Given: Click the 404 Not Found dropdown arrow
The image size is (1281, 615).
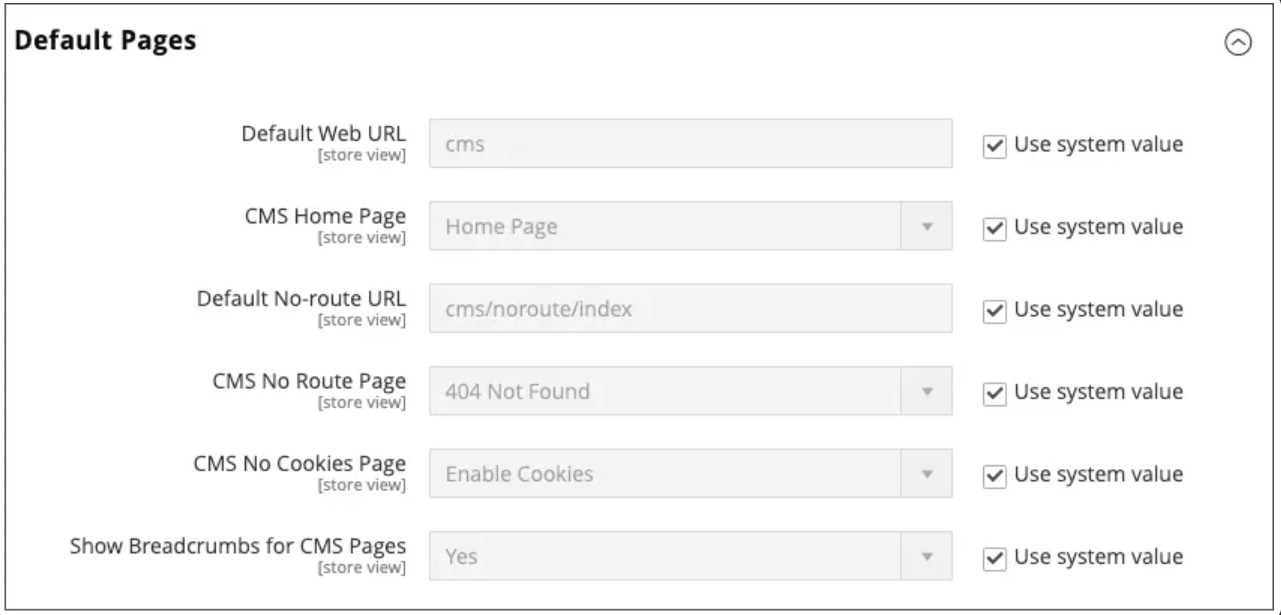Looking at the screenshot, I should [x=927, y=391].
